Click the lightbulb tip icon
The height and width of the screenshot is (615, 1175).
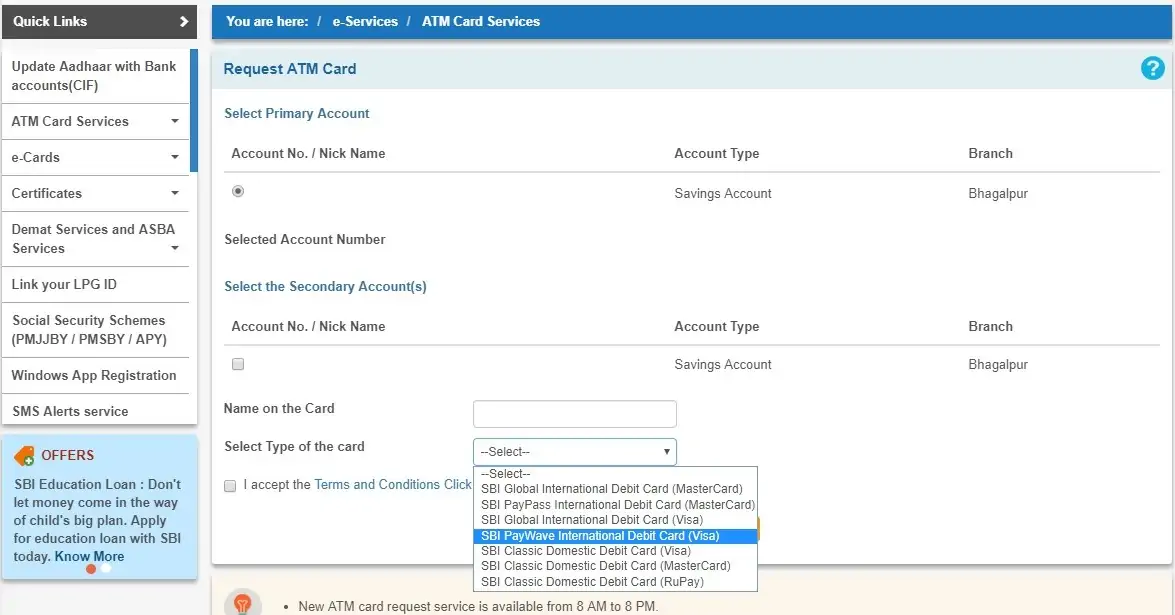tap(242, 604)
